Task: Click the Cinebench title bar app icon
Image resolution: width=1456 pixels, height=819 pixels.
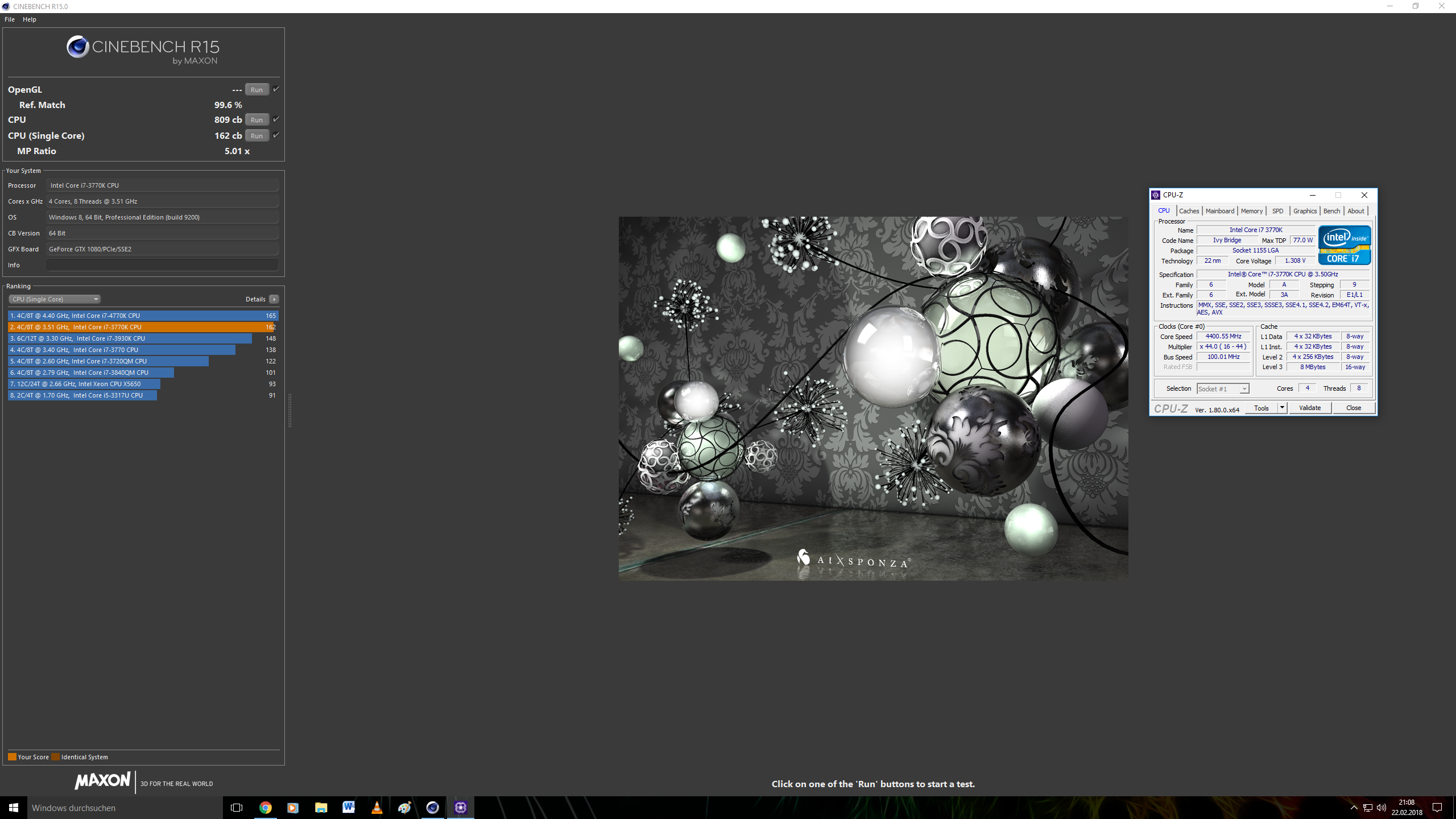Action: click(x=6, y=6)
